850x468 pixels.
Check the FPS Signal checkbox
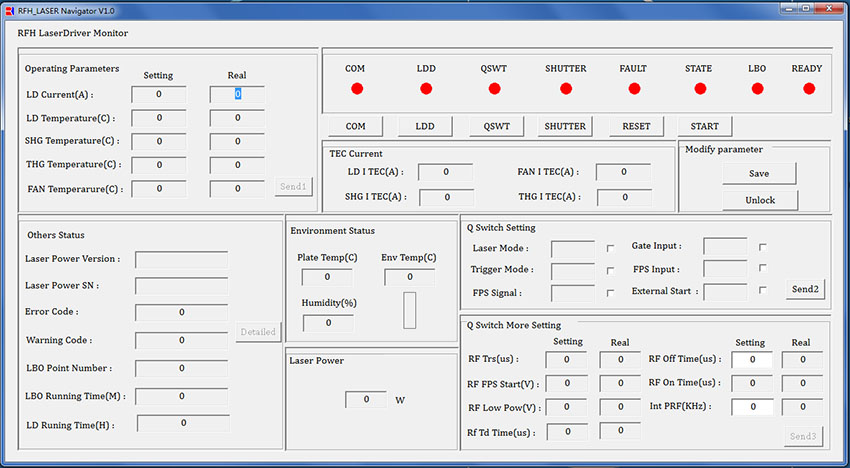click(610, 293)
